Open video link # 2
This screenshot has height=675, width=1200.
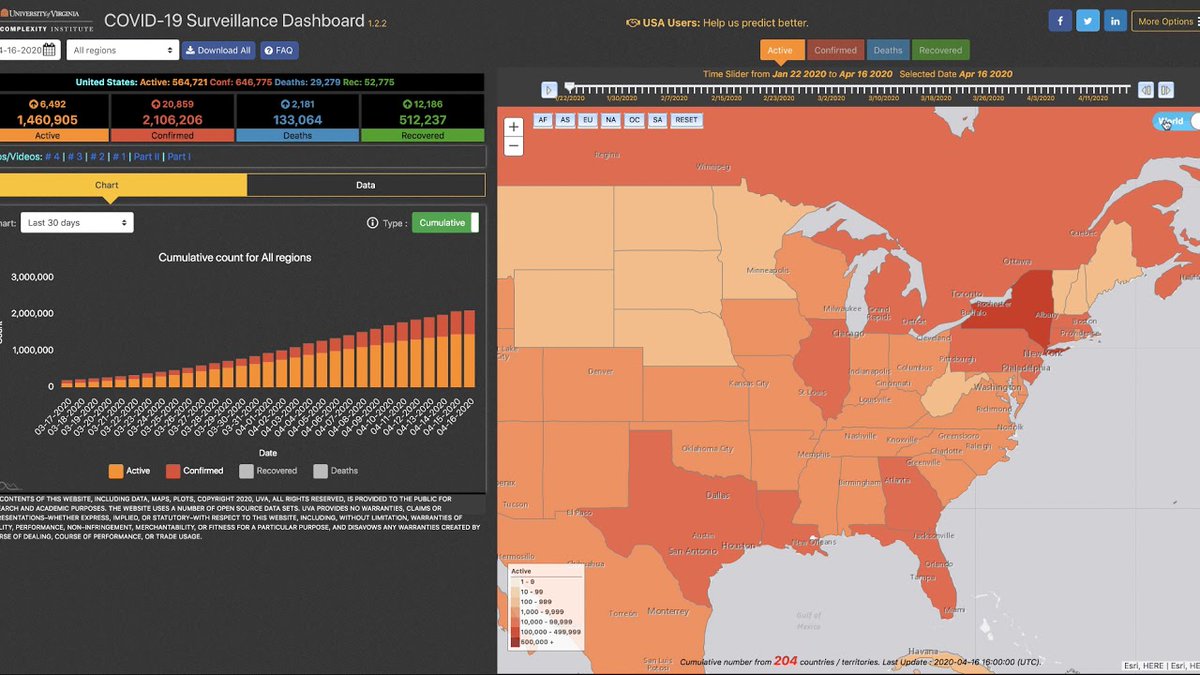pos(96,157)
